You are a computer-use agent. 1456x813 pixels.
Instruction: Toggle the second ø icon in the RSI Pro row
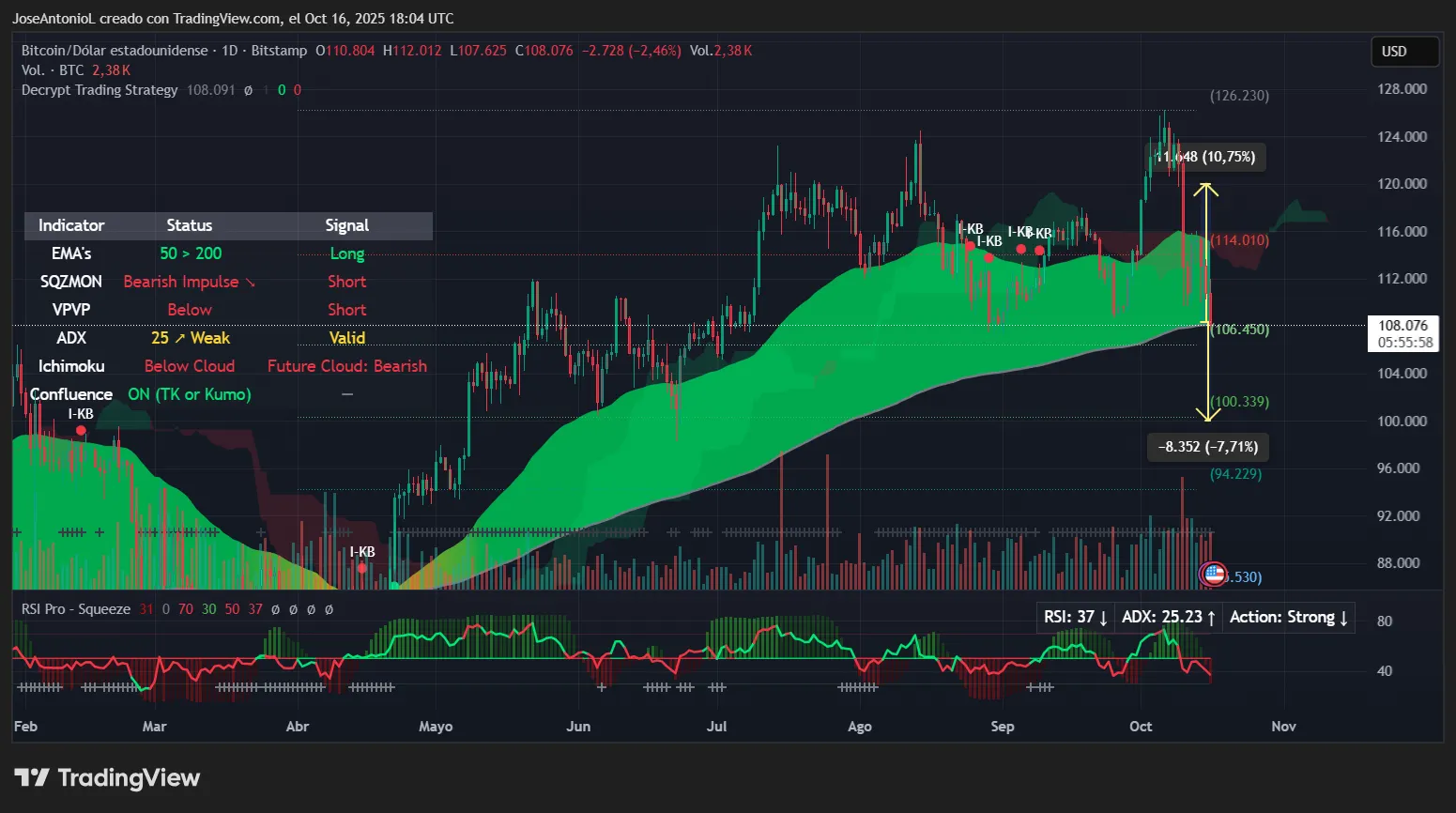coord(293,609)
